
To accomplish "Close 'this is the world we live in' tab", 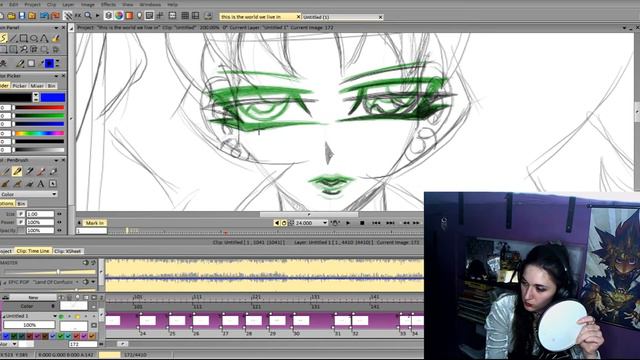I will click(x=298, y=17).
